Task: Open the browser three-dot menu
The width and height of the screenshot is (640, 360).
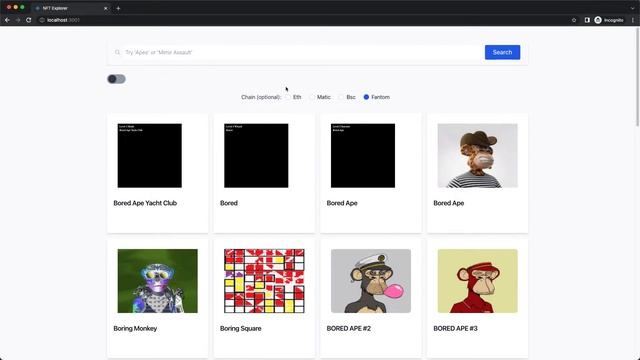Action: tap(633, 20)
